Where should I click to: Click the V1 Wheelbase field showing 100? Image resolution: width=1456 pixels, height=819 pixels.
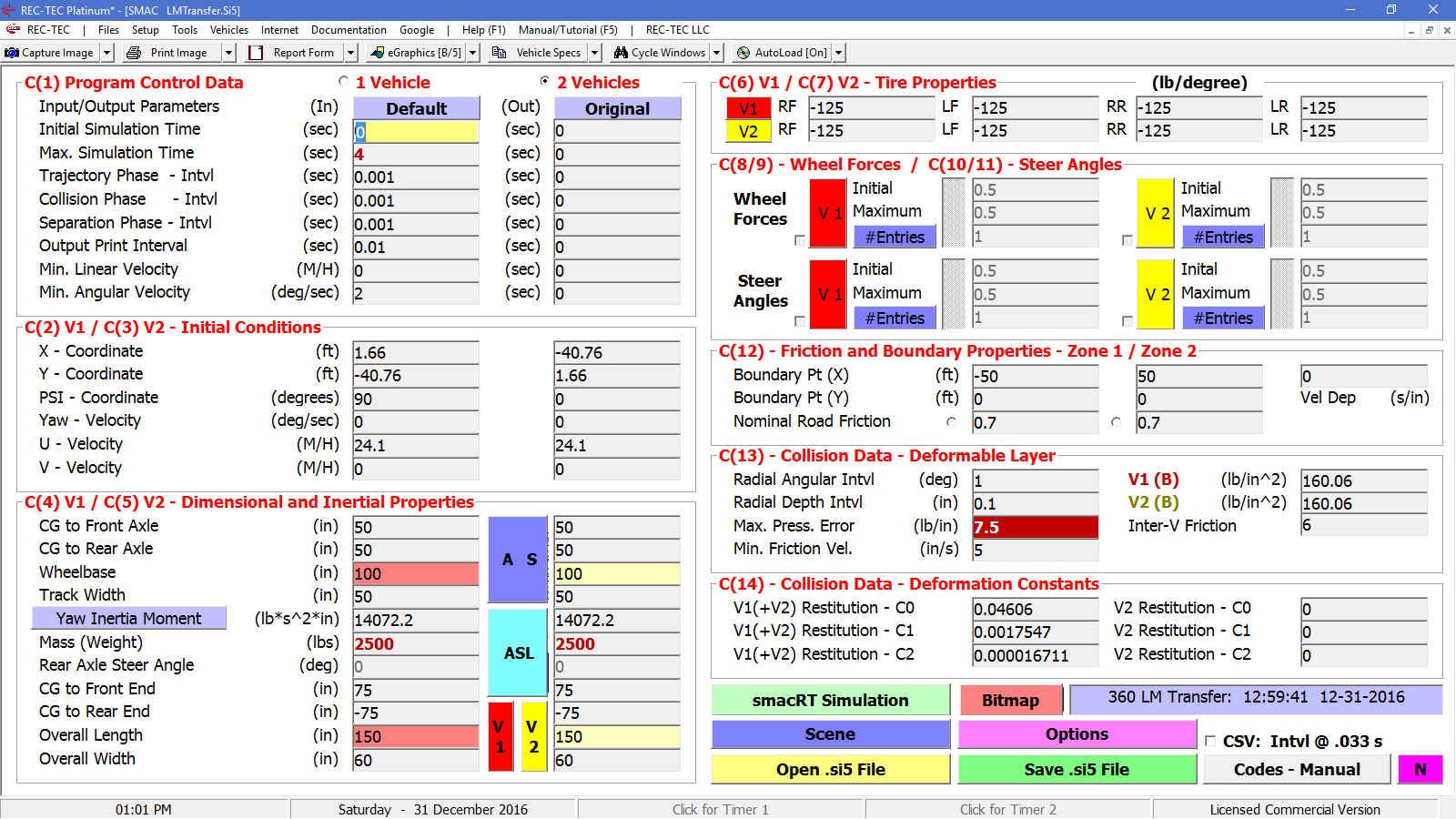[416, 573]
